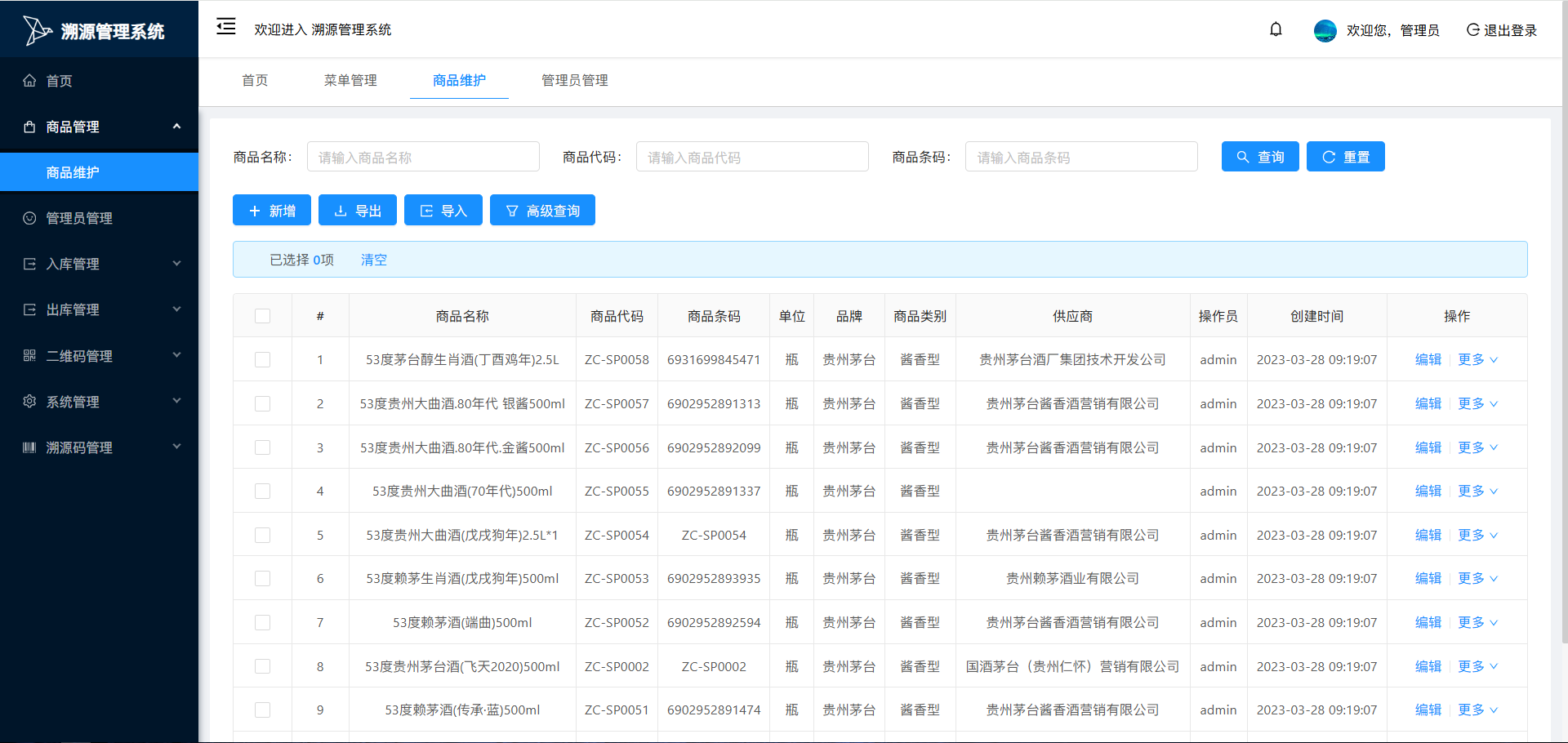Image resolution: width=1568 pixels, height=743 pixels.
Task: Click the sidebar collapse hamburger icon
Action: point(226,27)
